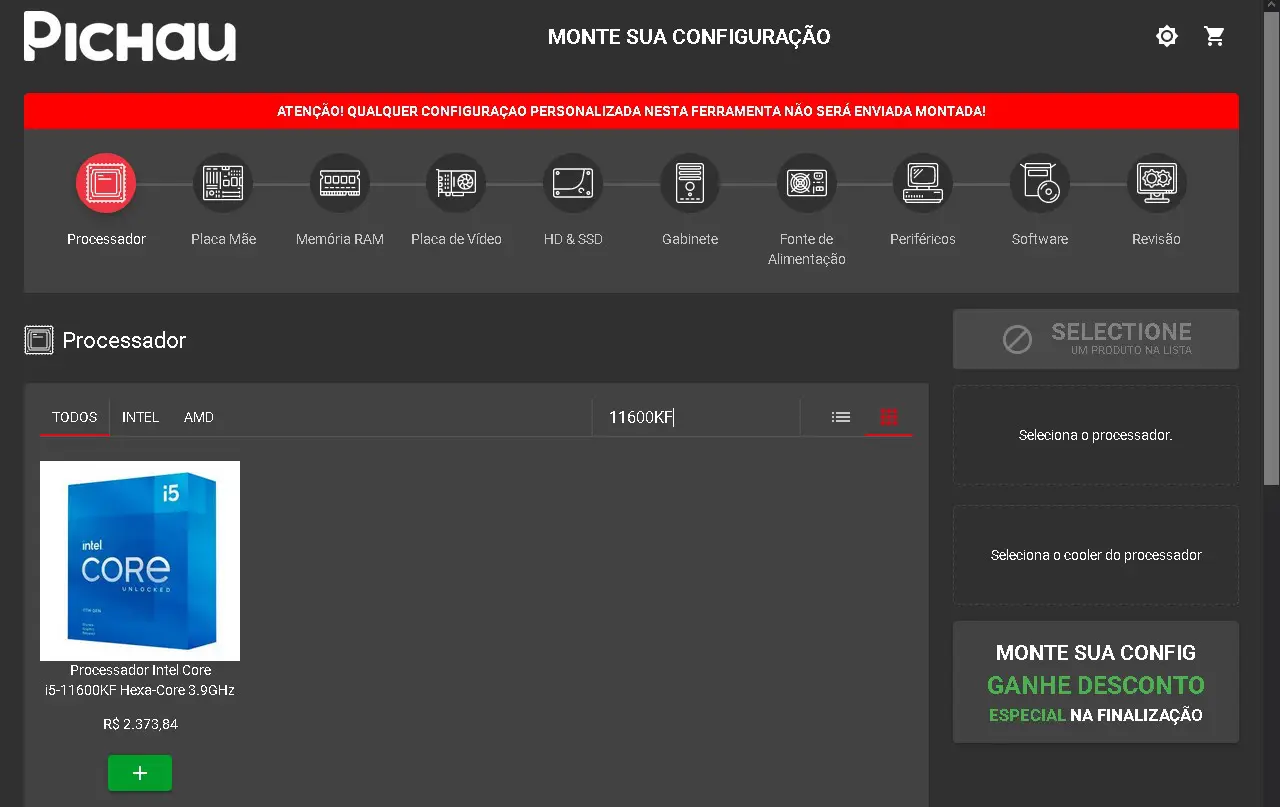Open the shopping cart icon

[1215, 37]
